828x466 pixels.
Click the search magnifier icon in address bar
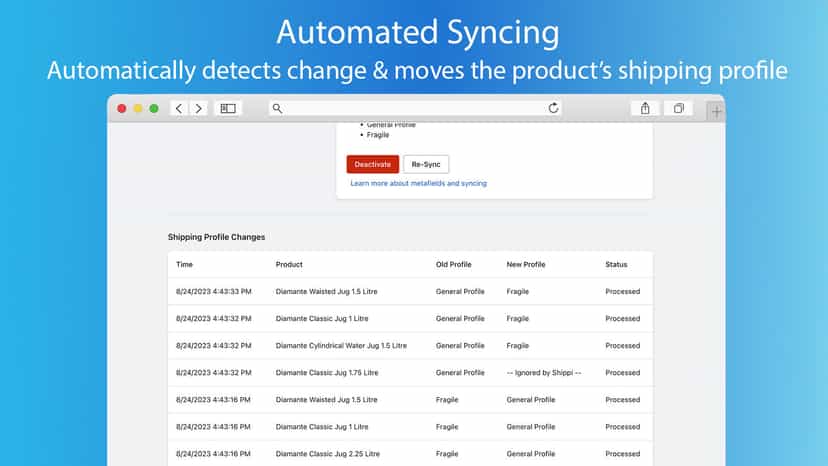click(x=277, y=108)
